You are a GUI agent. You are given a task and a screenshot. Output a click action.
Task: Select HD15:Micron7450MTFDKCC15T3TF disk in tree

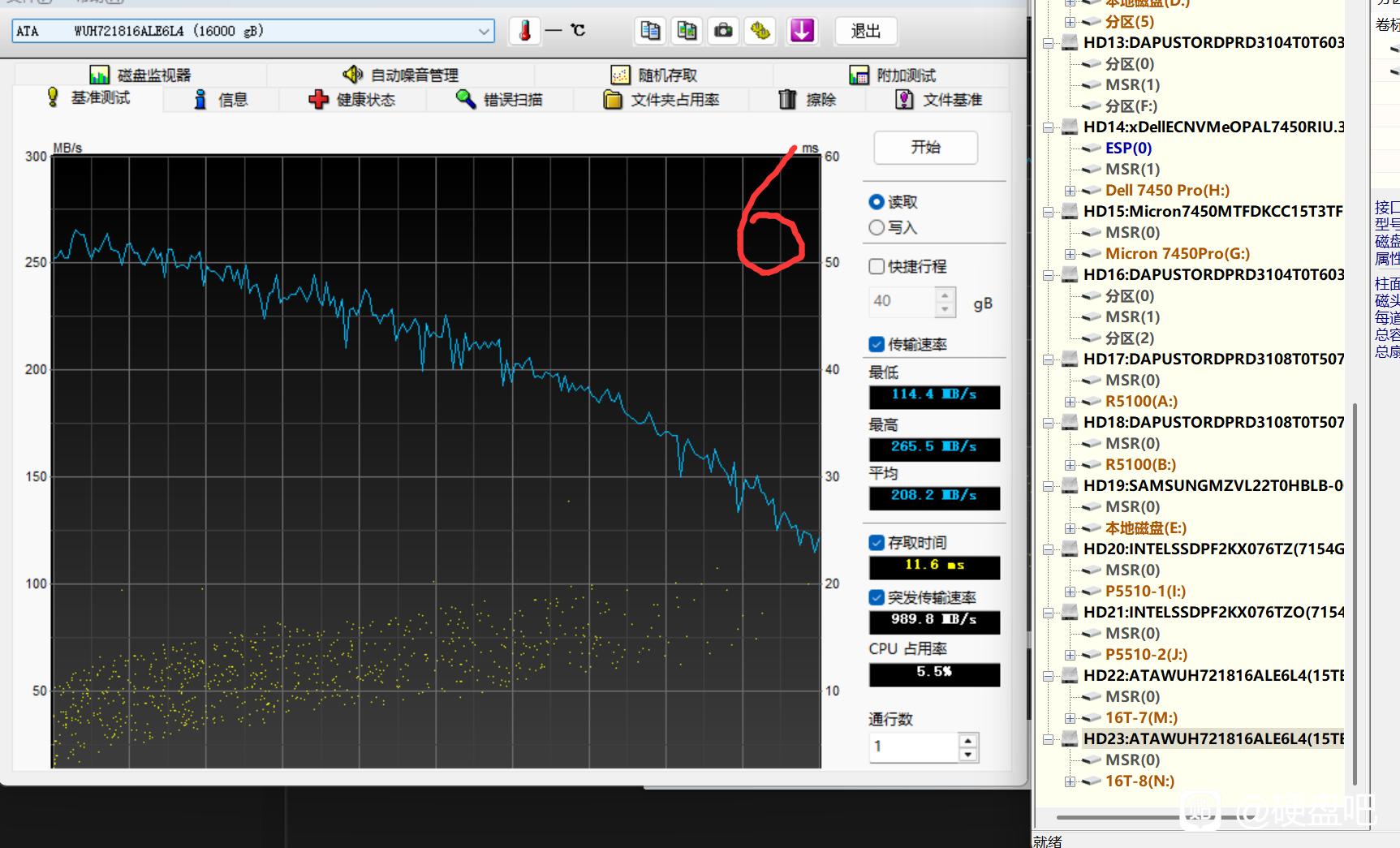pos(1213,211)
